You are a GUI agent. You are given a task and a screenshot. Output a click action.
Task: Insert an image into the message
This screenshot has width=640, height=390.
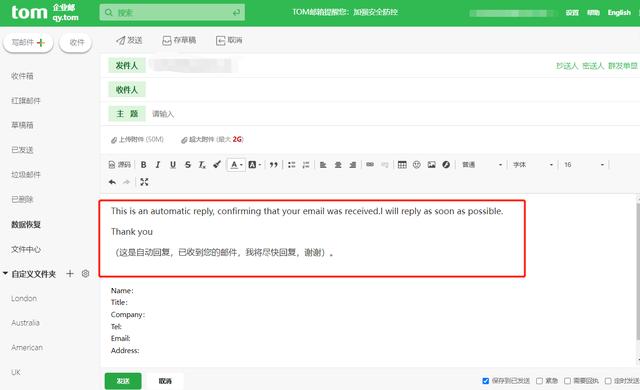coord(431,164)
